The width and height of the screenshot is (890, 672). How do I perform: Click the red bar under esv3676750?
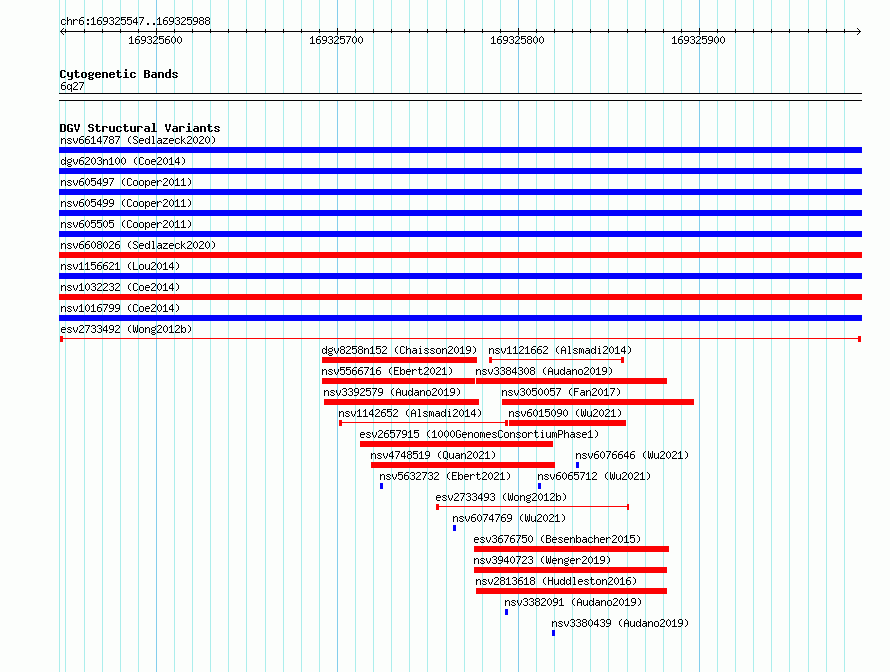(572, 549)
